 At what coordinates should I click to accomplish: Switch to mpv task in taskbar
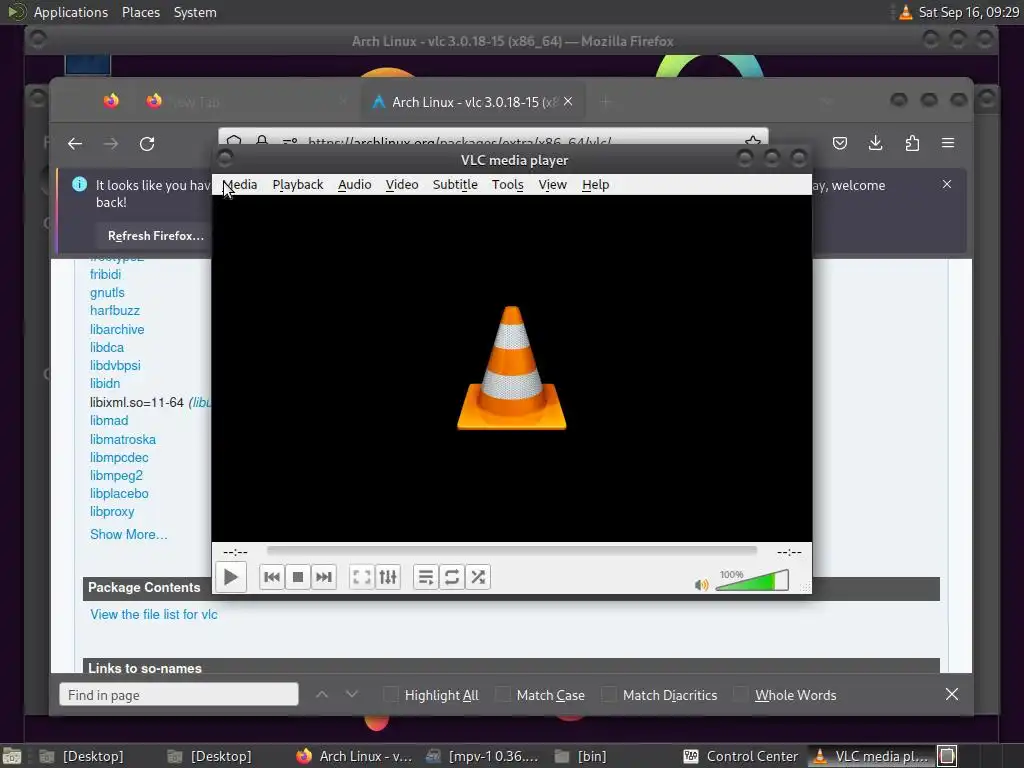click(482, 756)
